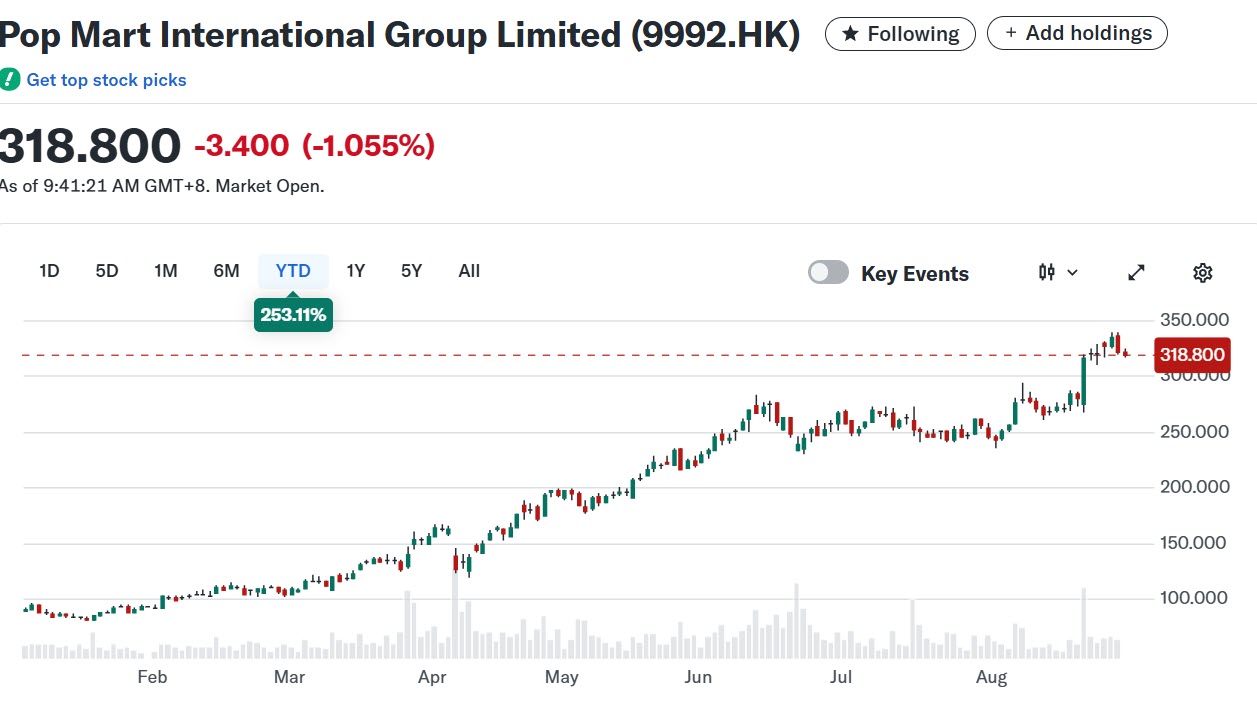The width and height of the screenshot is (1257, 712).
Task: Expand chart to full screen
Action: (x=1136, y=273)
